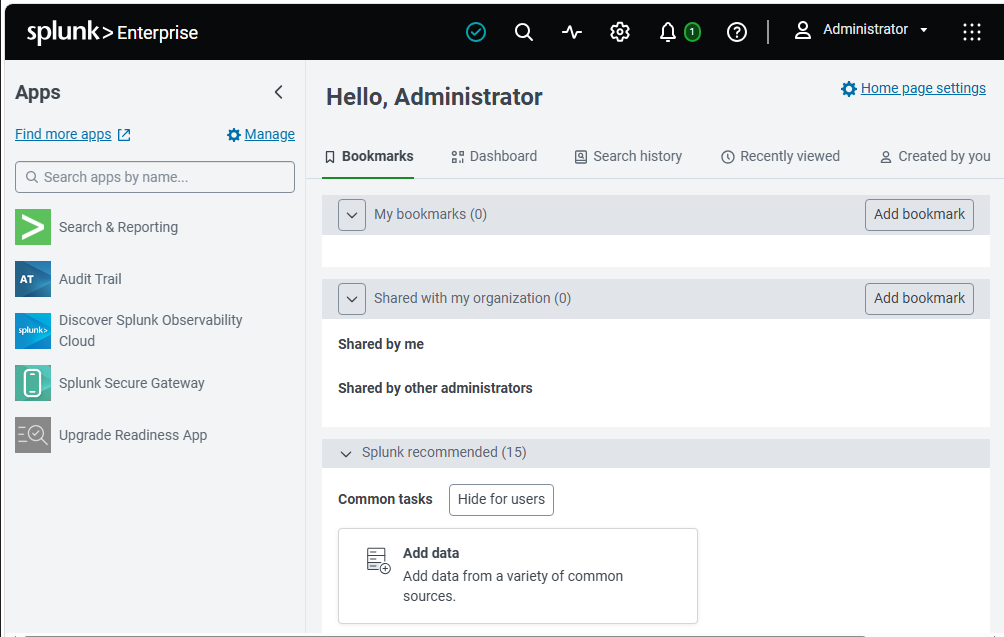
Task: Click the external link icon beside Find more apps
Action: point(124,134)
